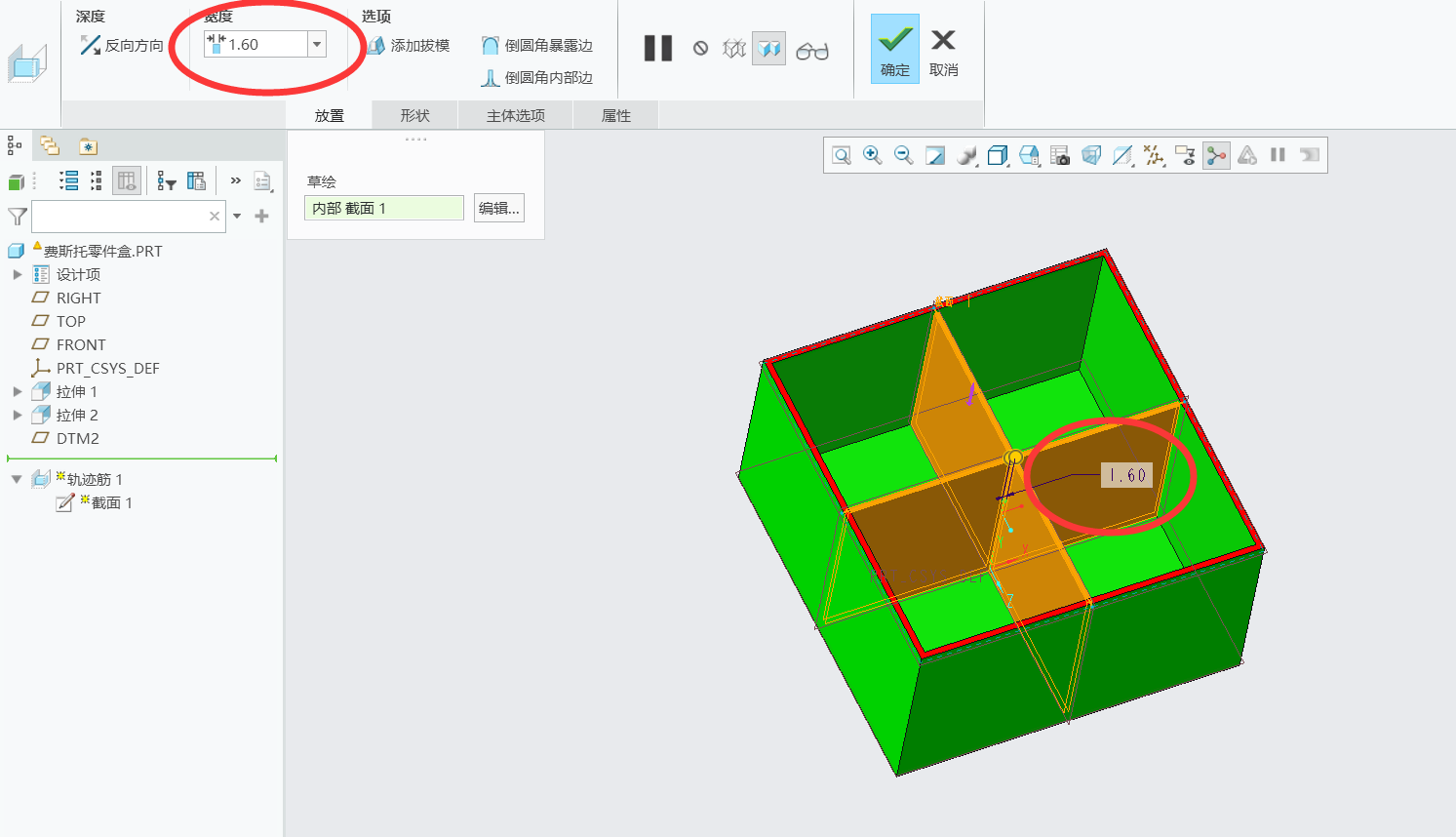Viewport: 1456px width, 837px height.
Task: Select the DTM2 datum plane
Action: pos(77,438)
